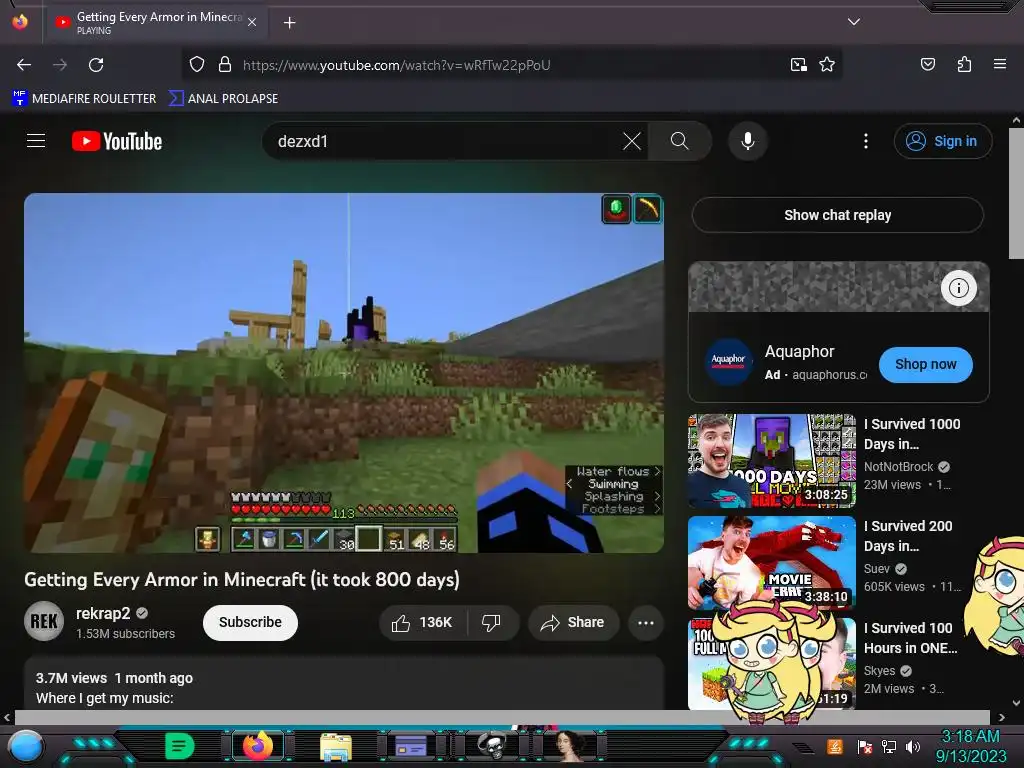Viewport: 1024px width, 768px height.
Task: Click the horizontal page scrollbar
Action: click(502, 717)
